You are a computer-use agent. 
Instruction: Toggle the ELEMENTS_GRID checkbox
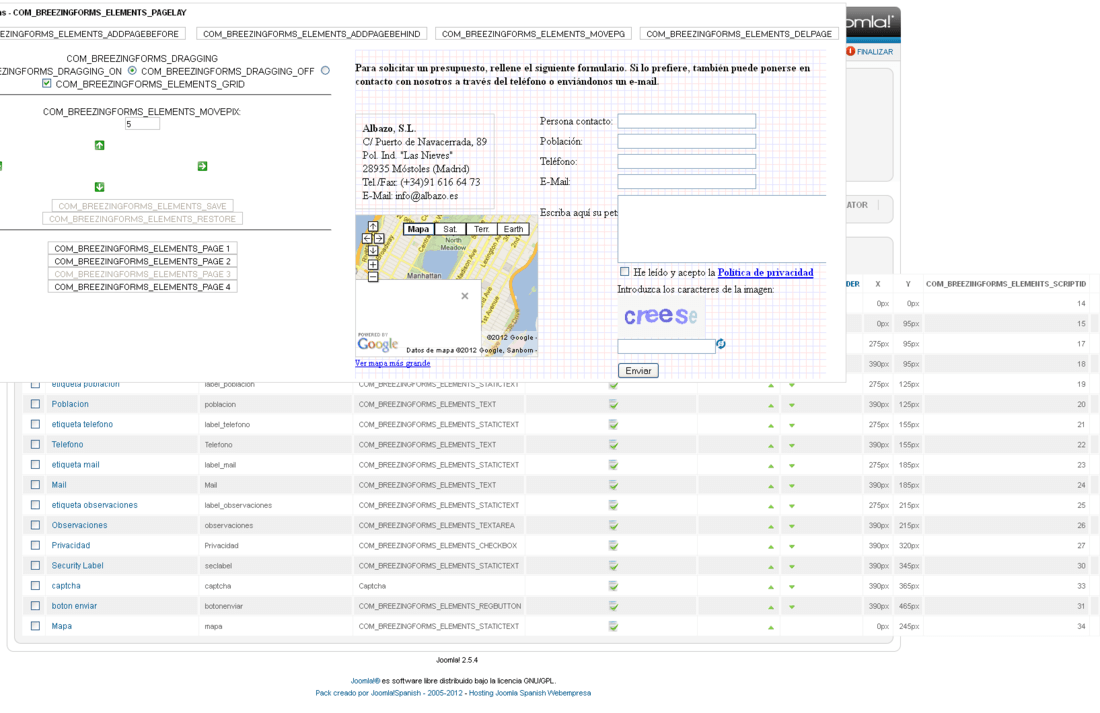[46, 84]
